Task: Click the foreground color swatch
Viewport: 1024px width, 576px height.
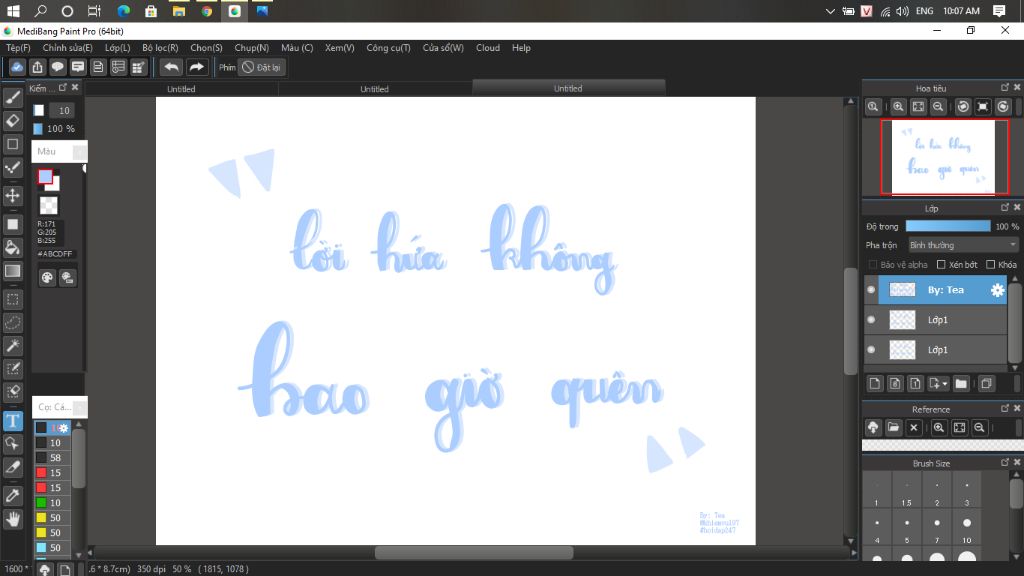Action: (45, 177)
